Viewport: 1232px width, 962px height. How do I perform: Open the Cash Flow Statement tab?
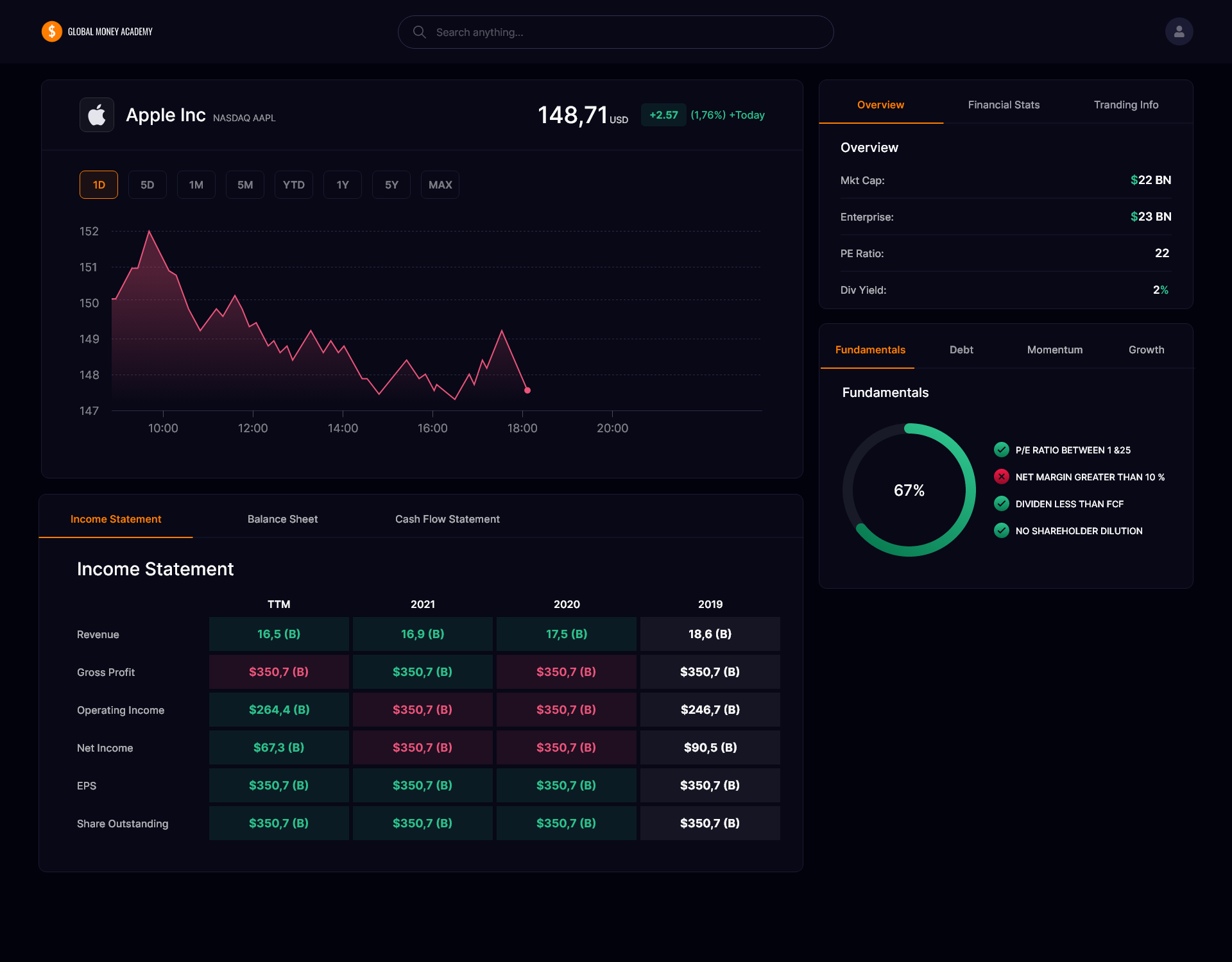[x=447, y=519]
